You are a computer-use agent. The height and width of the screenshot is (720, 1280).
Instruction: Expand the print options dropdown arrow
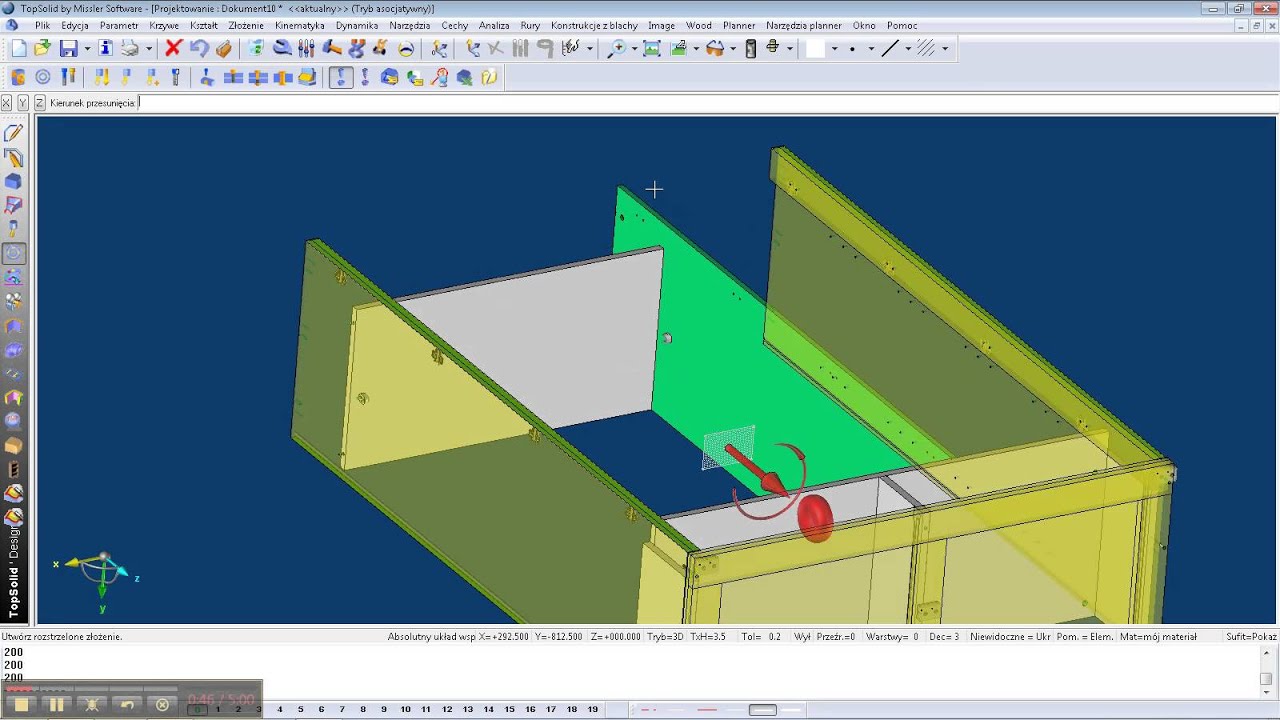149,48
